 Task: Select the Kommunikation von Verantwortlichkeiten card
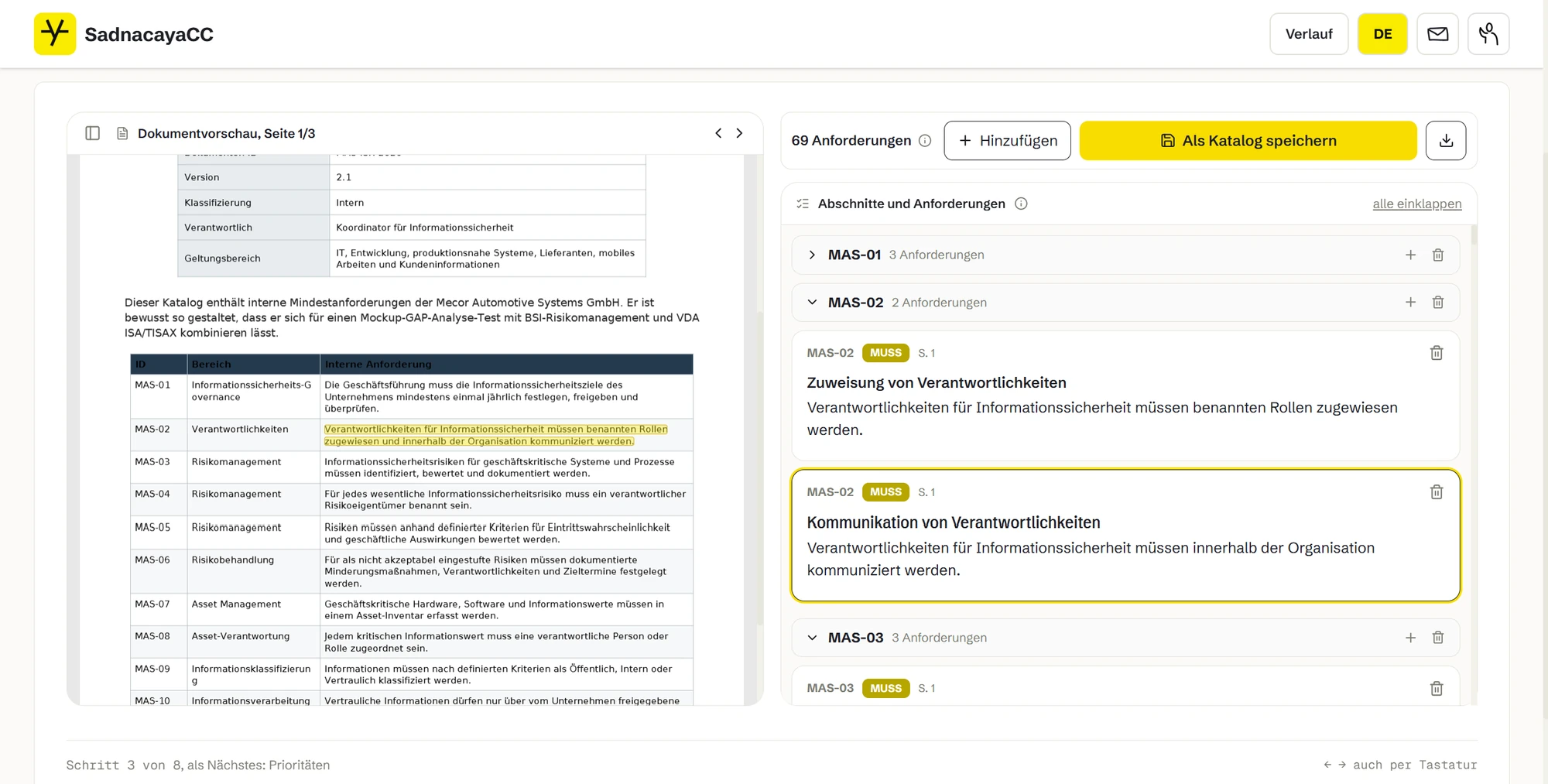click(1125, 535)
